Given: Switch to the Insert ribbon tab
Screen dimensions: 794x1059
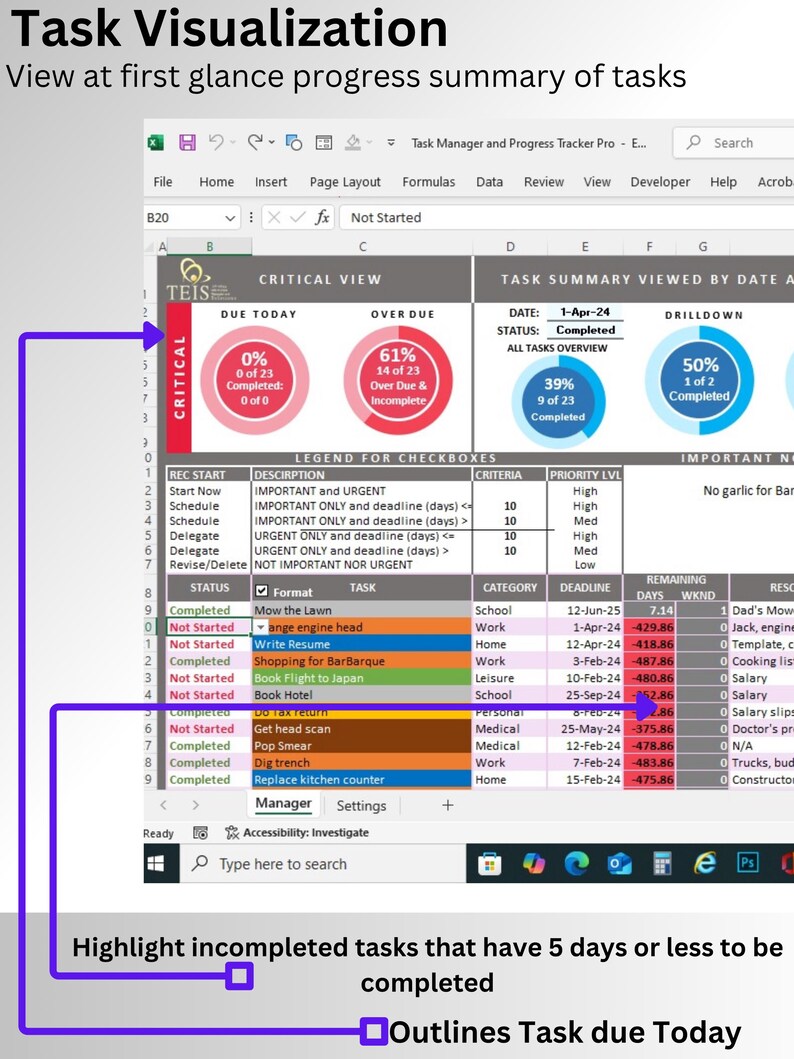Looking at the screenshot, I should (x=271, y=182).
